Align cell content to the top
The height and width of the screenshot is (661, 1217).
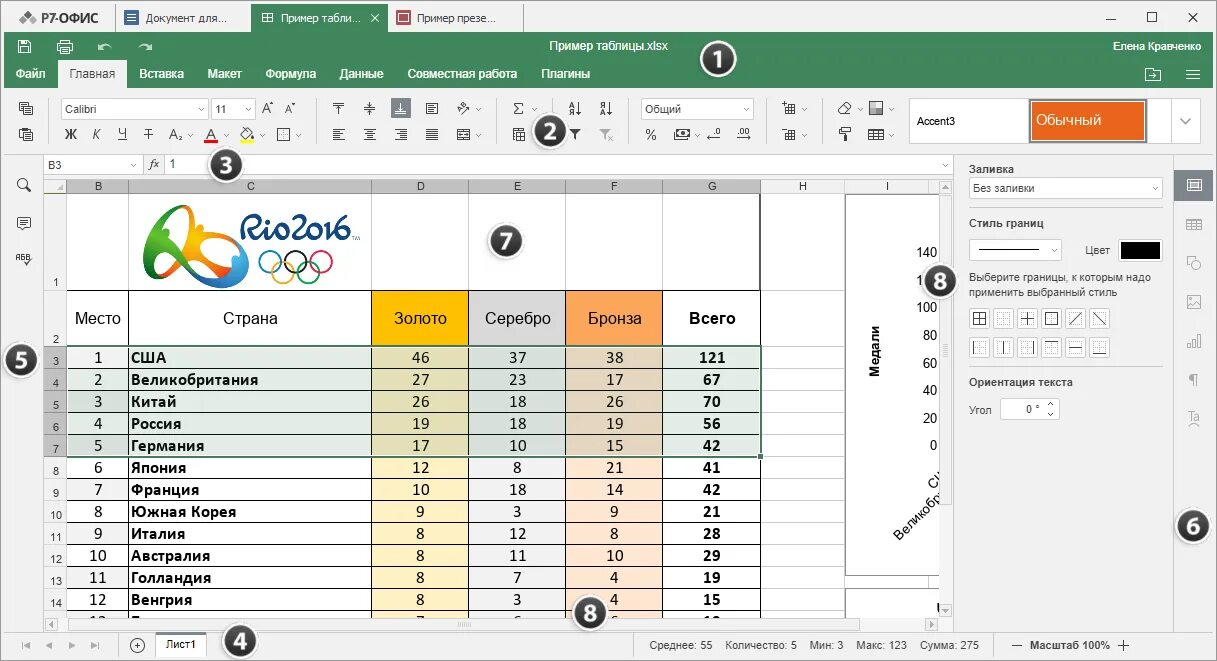338,109
